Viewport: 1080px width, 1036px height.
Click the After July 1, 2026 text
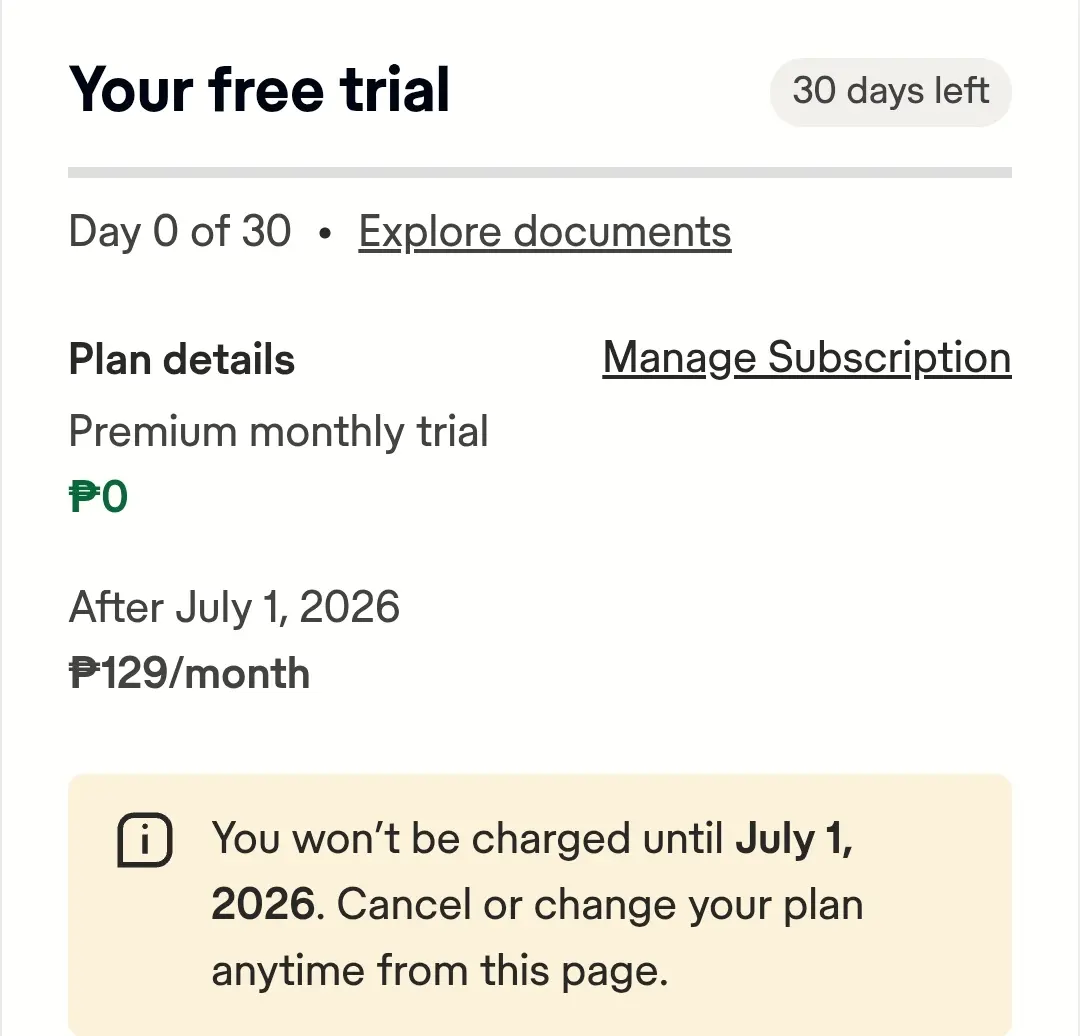pyautogui.click(x=234, y=608)
